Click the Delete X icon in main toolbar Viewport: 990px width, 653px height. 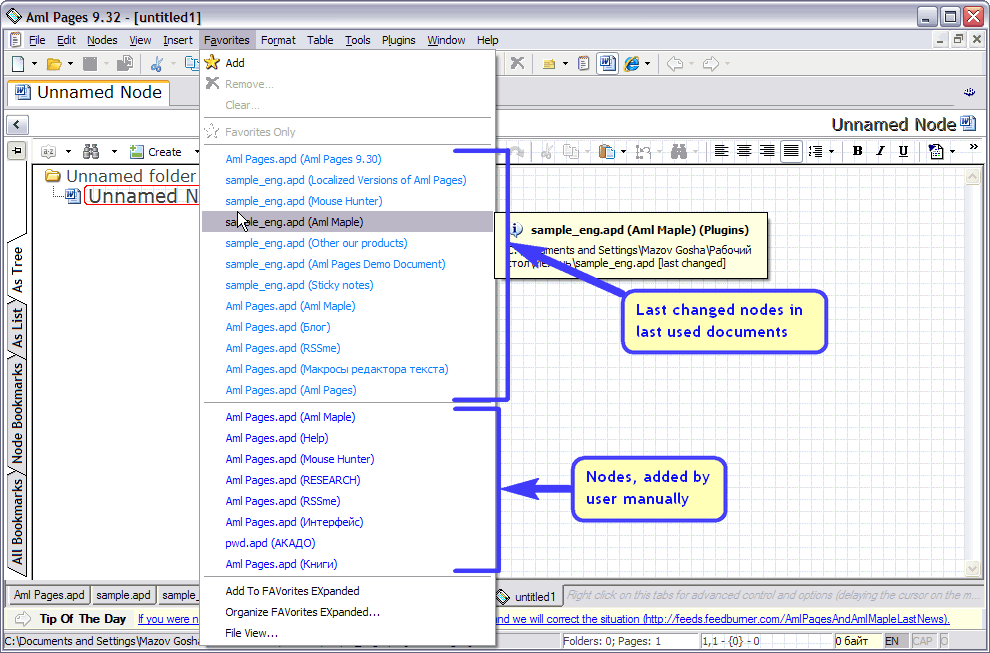tap(517, 63)
